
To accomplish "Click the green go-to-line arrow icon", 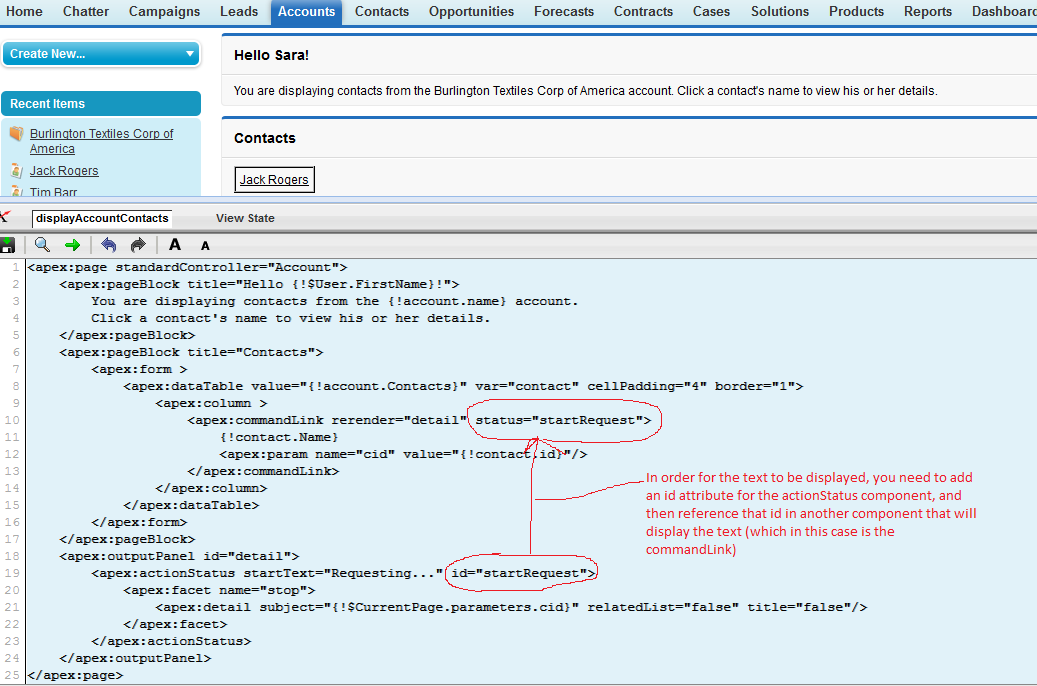I will pos(72,245).
